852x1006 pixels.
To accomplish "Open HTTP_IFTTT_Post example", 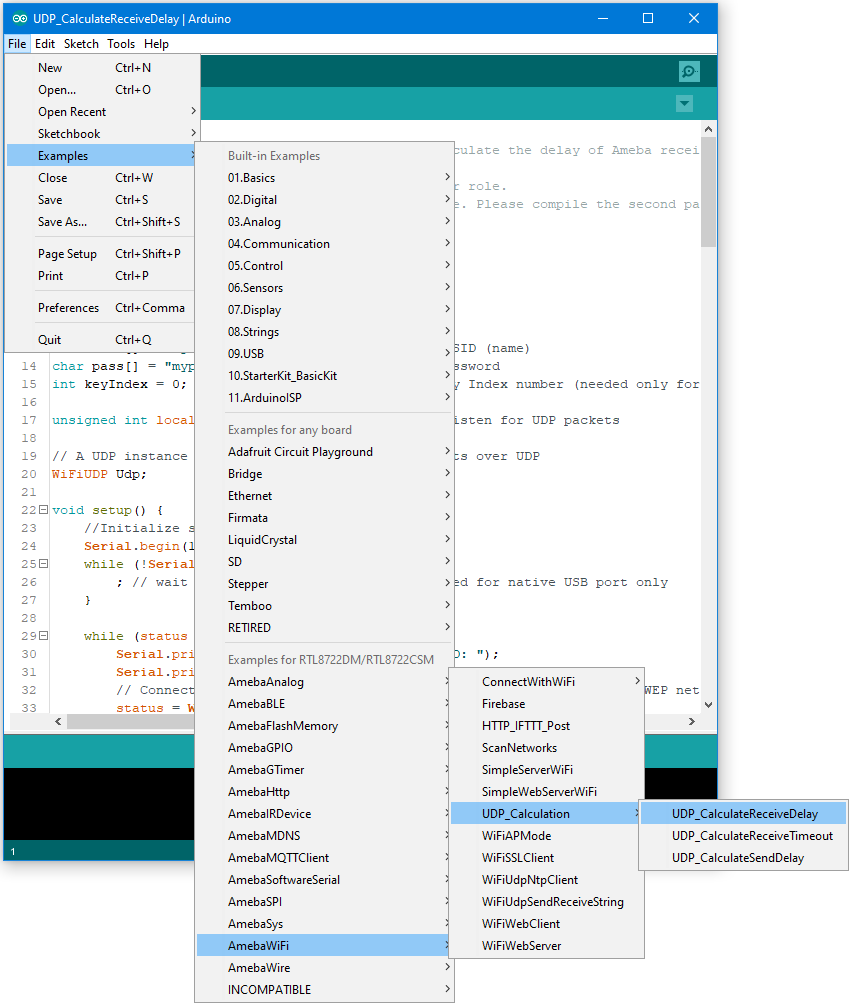I will (547, 726).
